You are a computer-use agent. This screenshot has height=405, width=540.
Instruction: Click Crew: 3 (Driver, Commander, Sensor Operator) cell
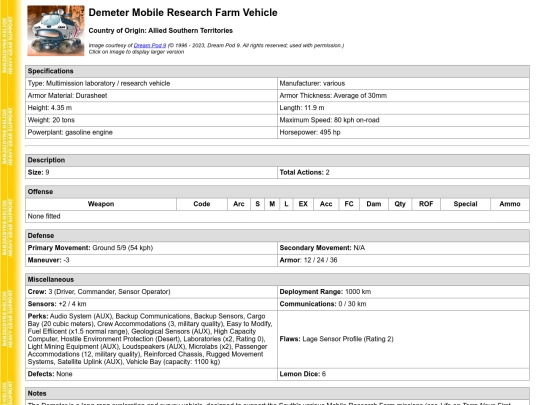click(x=151, y=292)
